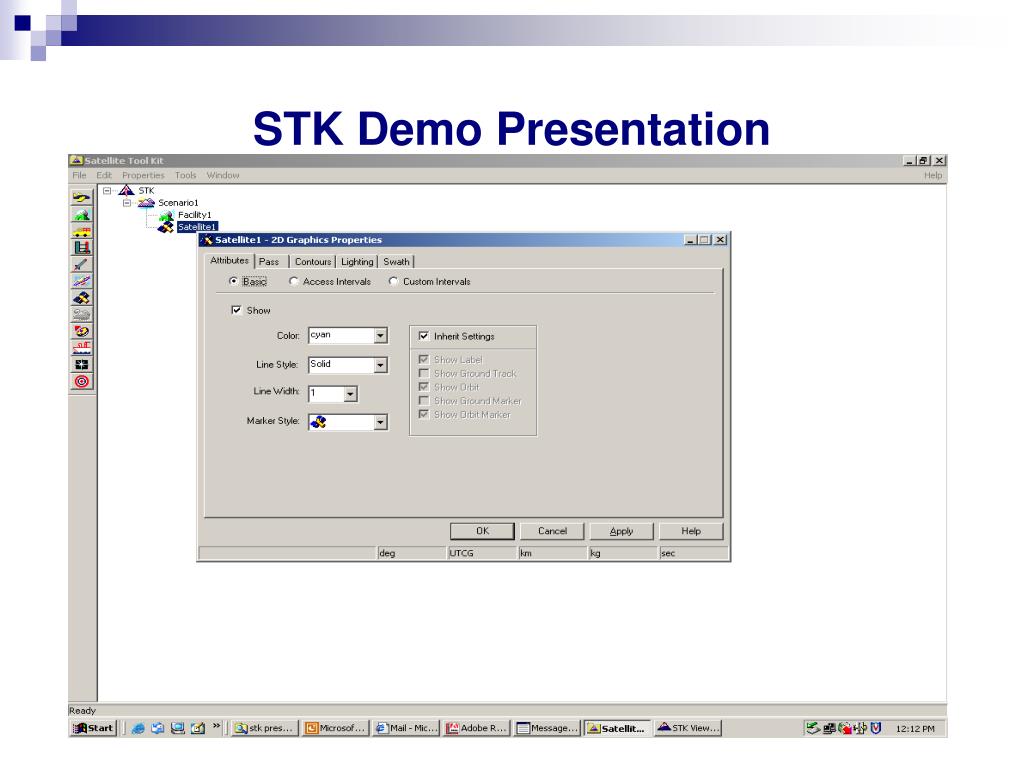Viewport: 1024px width, 768px height.
Task: Open the Help menu in menu bar
Action: coord(933,175)
